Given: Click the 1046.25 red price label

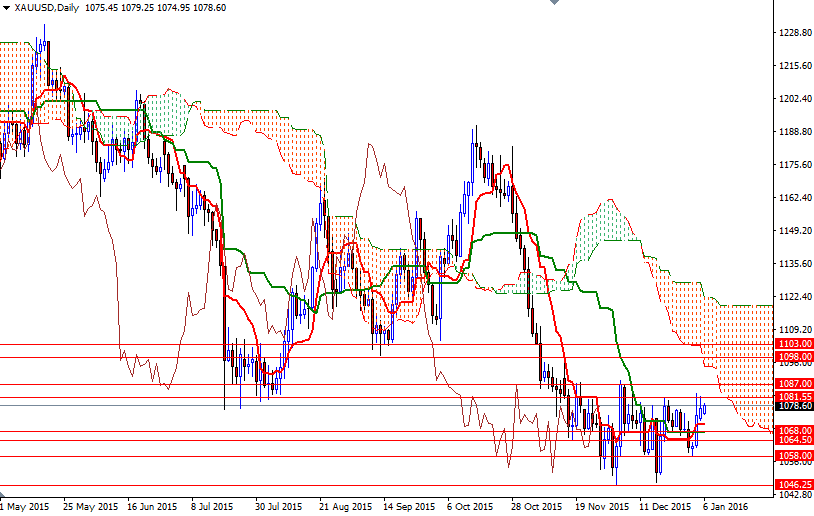Looking at the screenshot, I should click(794, 484).
